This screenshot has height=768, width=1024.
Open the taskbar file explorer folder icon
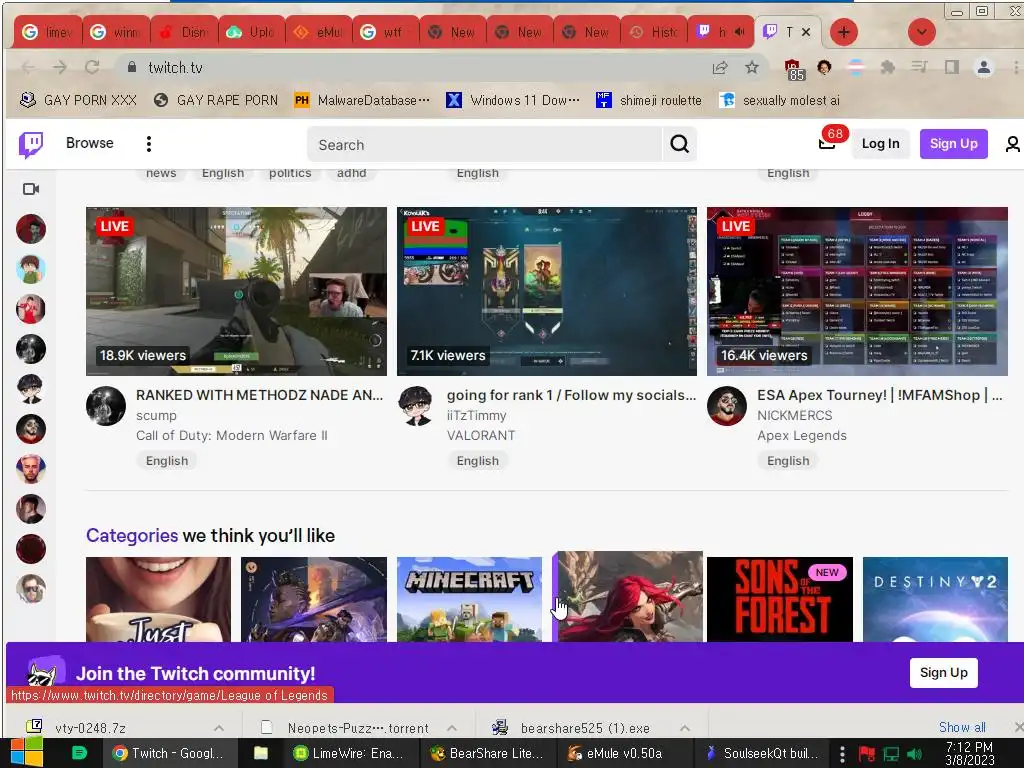tap(261, 753)
